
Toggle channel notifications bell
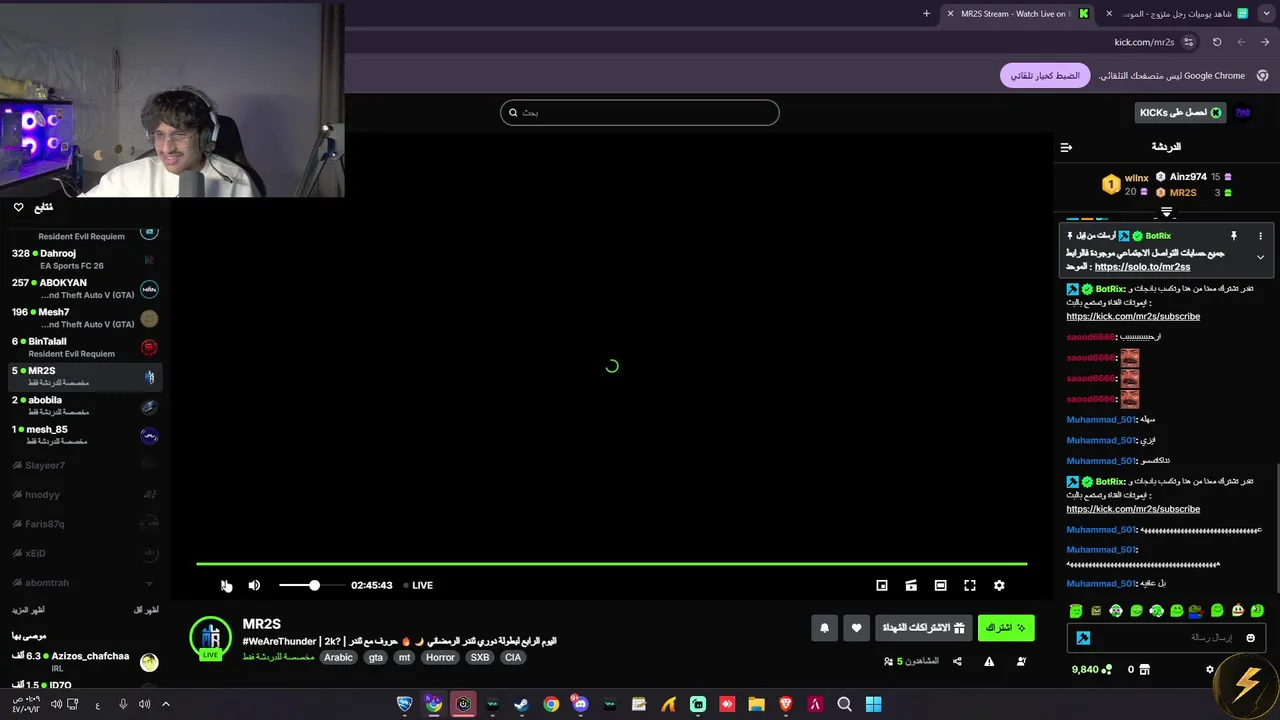tap(824, 628)
